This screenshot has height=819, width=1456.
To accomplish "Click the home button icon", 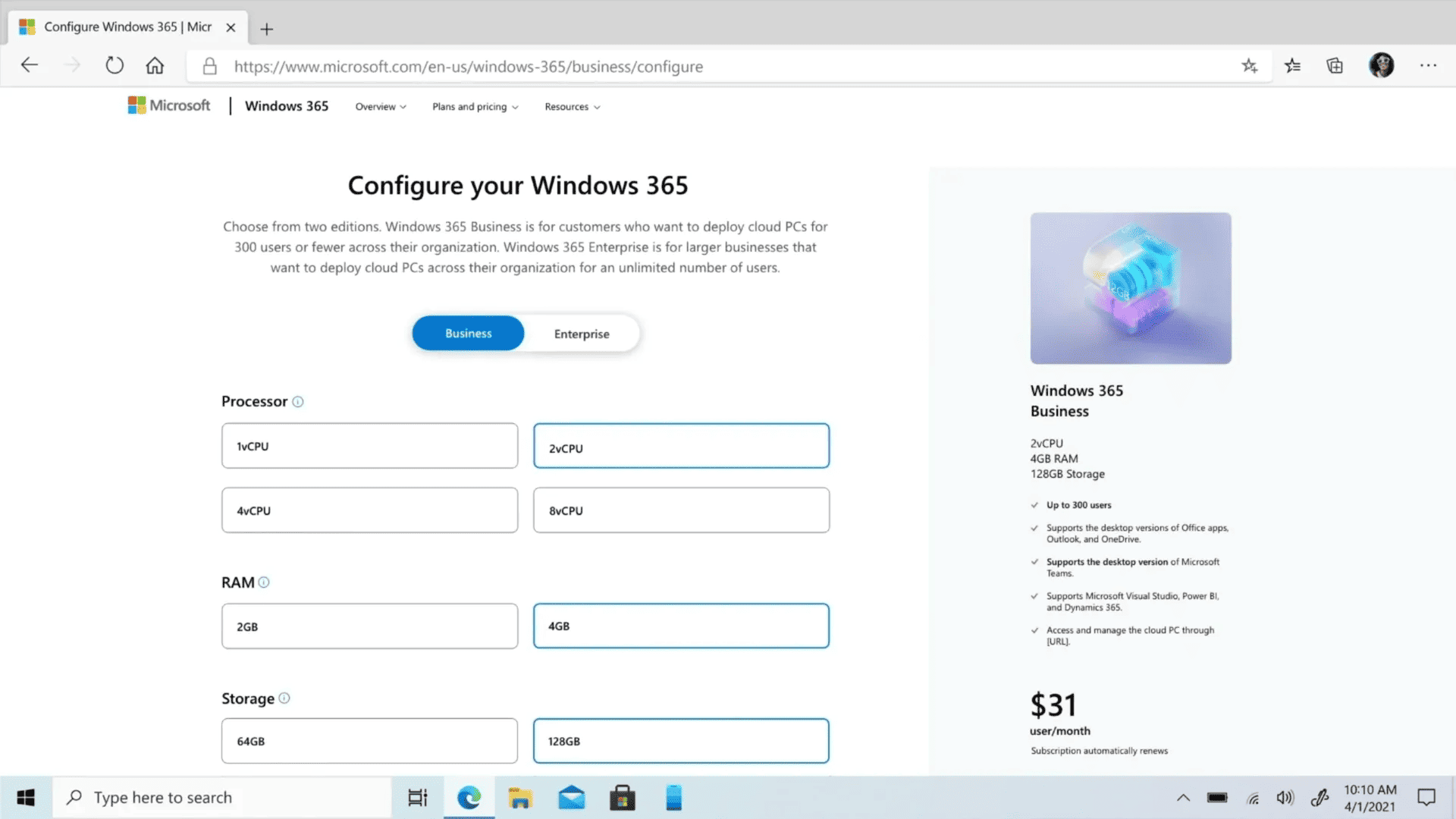I will point(154,66).
